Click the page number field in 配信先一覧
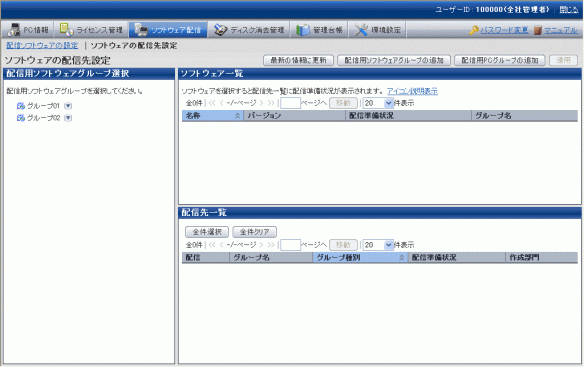Image resolution: width=584 pixels, height=367 pixels. tap(291, 245)
